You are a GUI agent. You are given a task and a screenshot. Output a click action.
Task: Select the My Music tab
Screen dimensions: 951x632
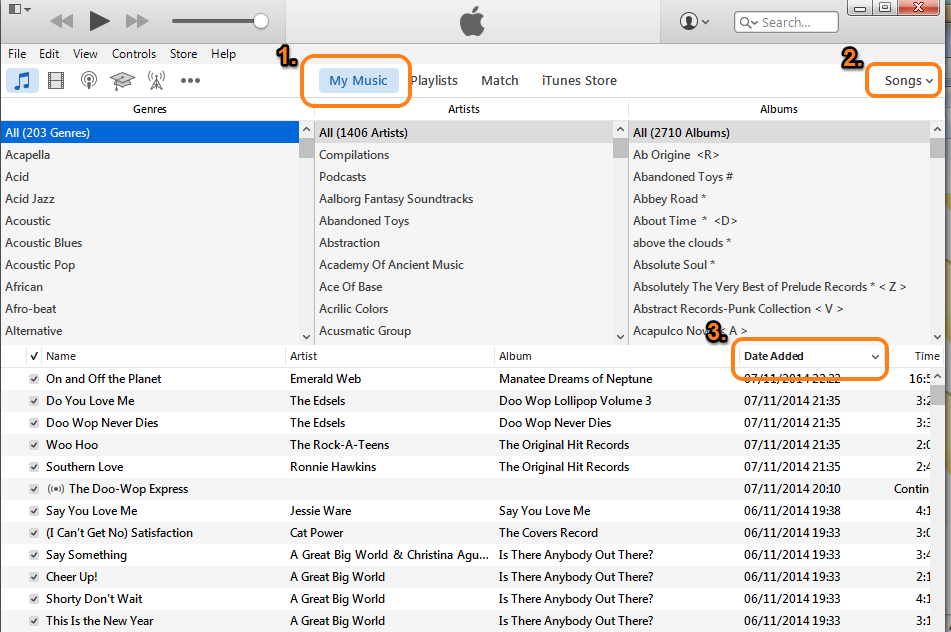click(358, 81)
